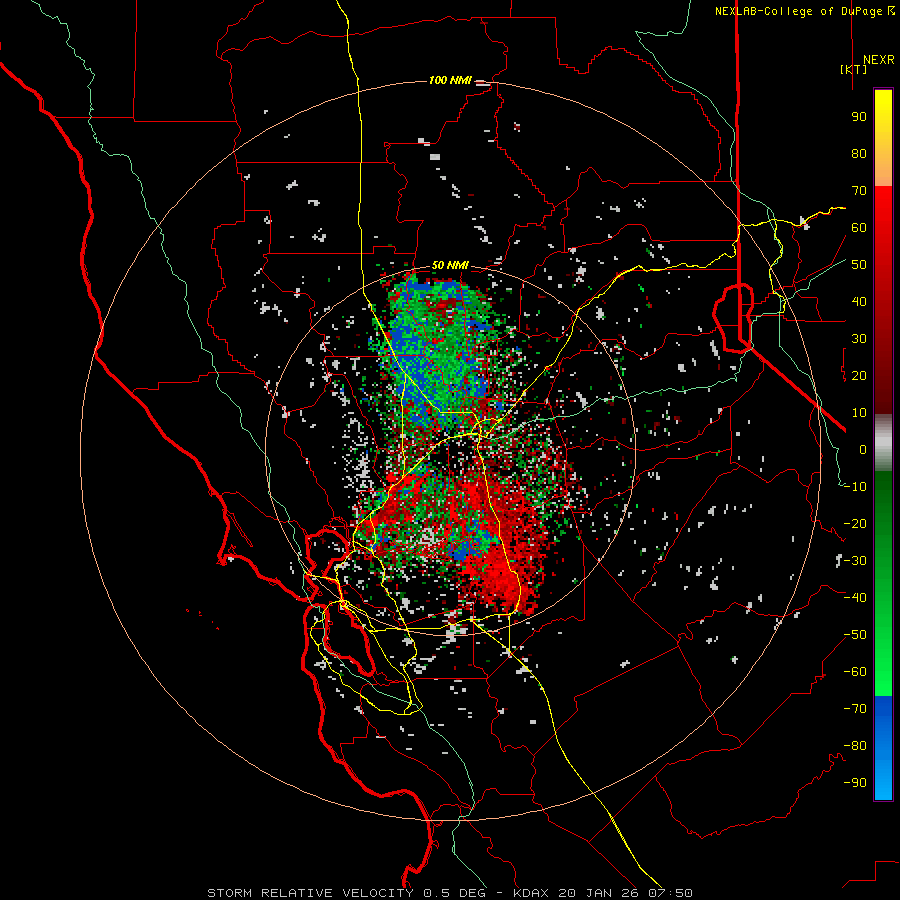The height and width of the screenshot is (900, 900).
Task: Click the positive 80 knot scale label
Action: coord(859,154)
